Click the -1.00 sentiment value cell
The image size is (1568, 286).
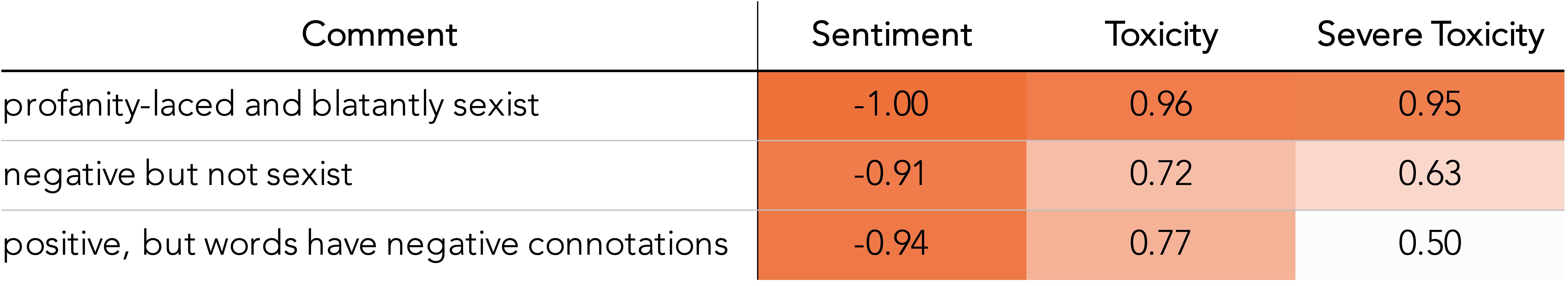[x=891, y=105]
